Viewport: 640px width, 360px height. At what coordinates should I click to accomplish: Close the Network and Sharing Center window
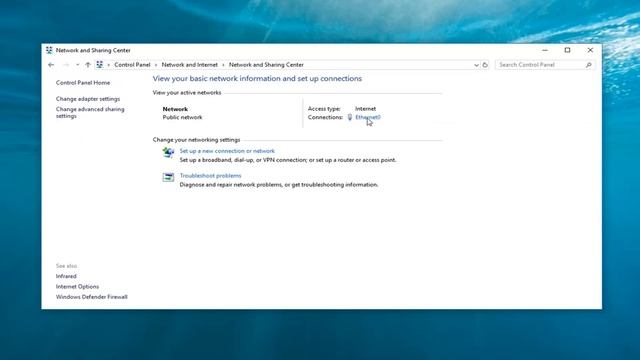pyautogui.click(x=590, y=50)
